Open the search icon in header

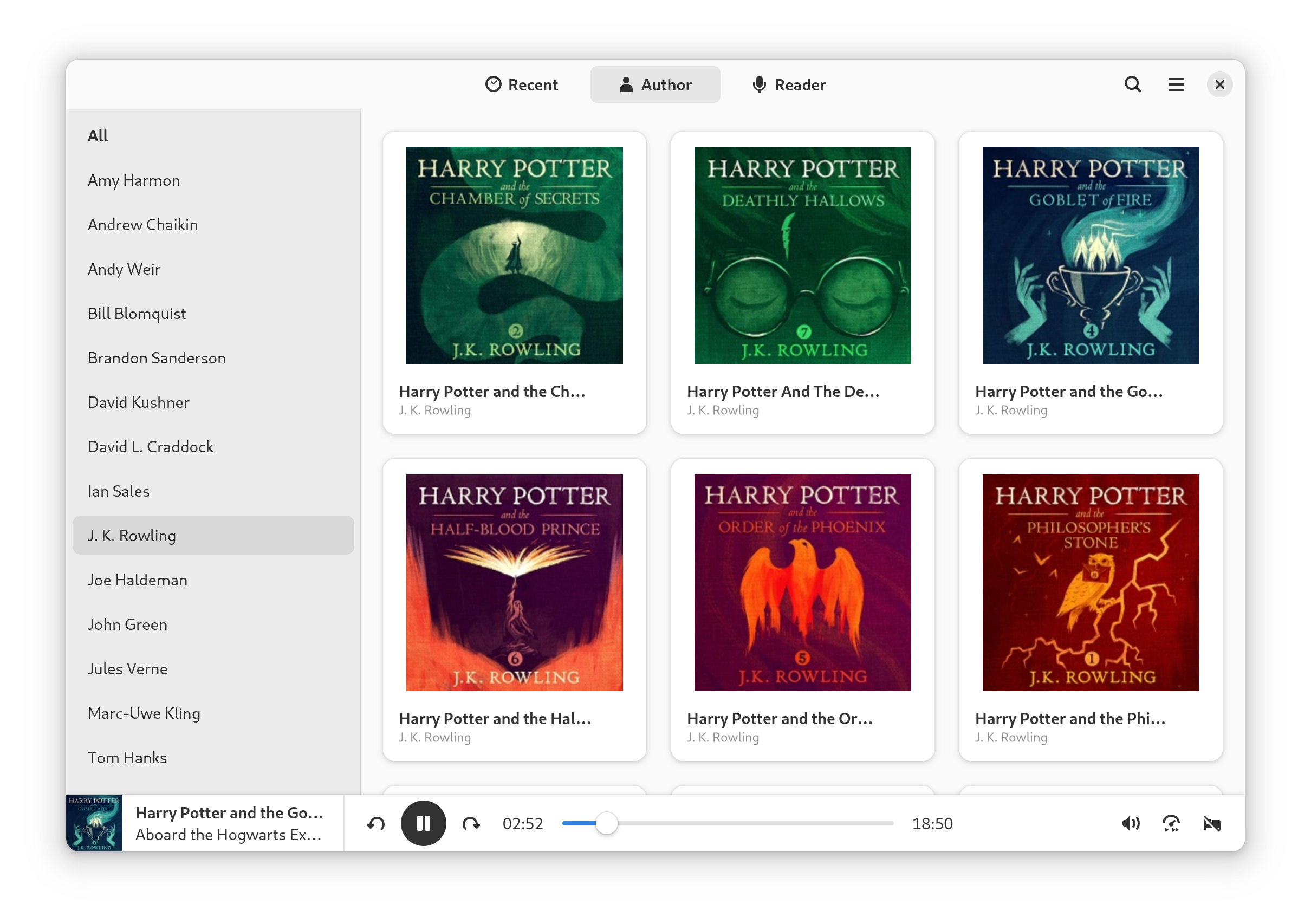click(1132, 84)
